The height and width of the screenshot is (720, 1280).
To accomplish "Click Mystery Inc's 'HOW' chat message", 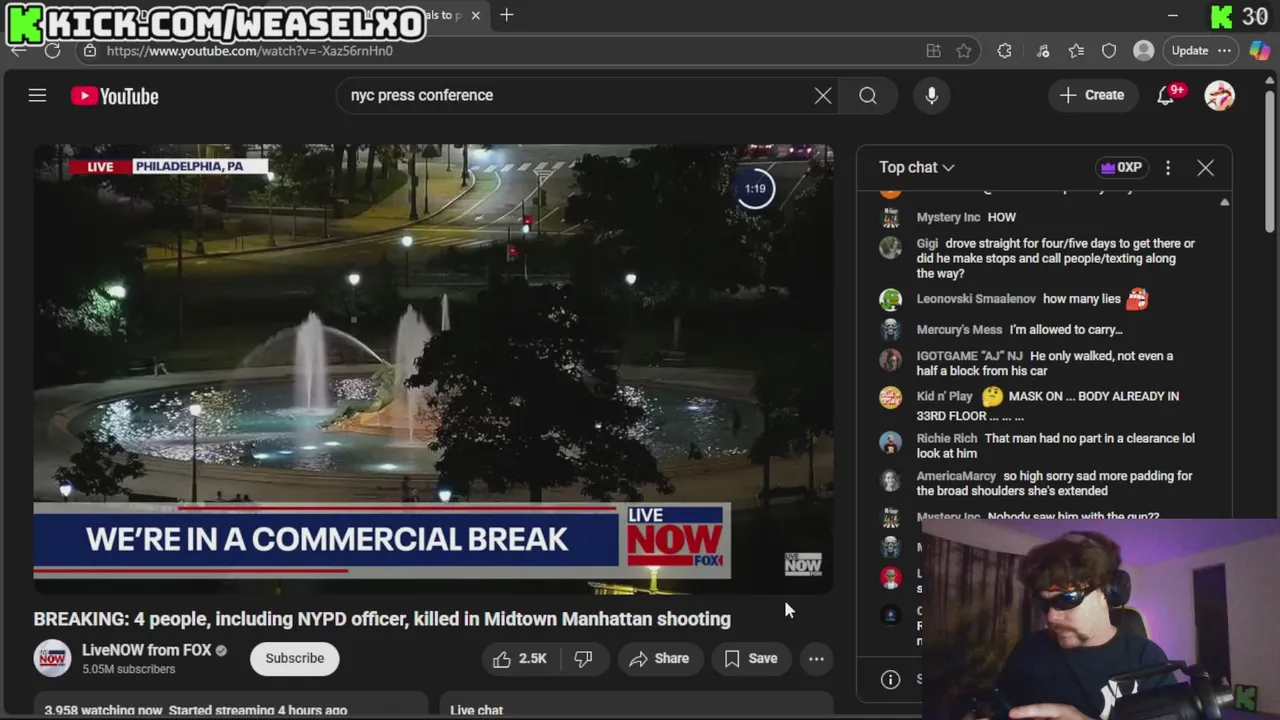I will 1001,217.
